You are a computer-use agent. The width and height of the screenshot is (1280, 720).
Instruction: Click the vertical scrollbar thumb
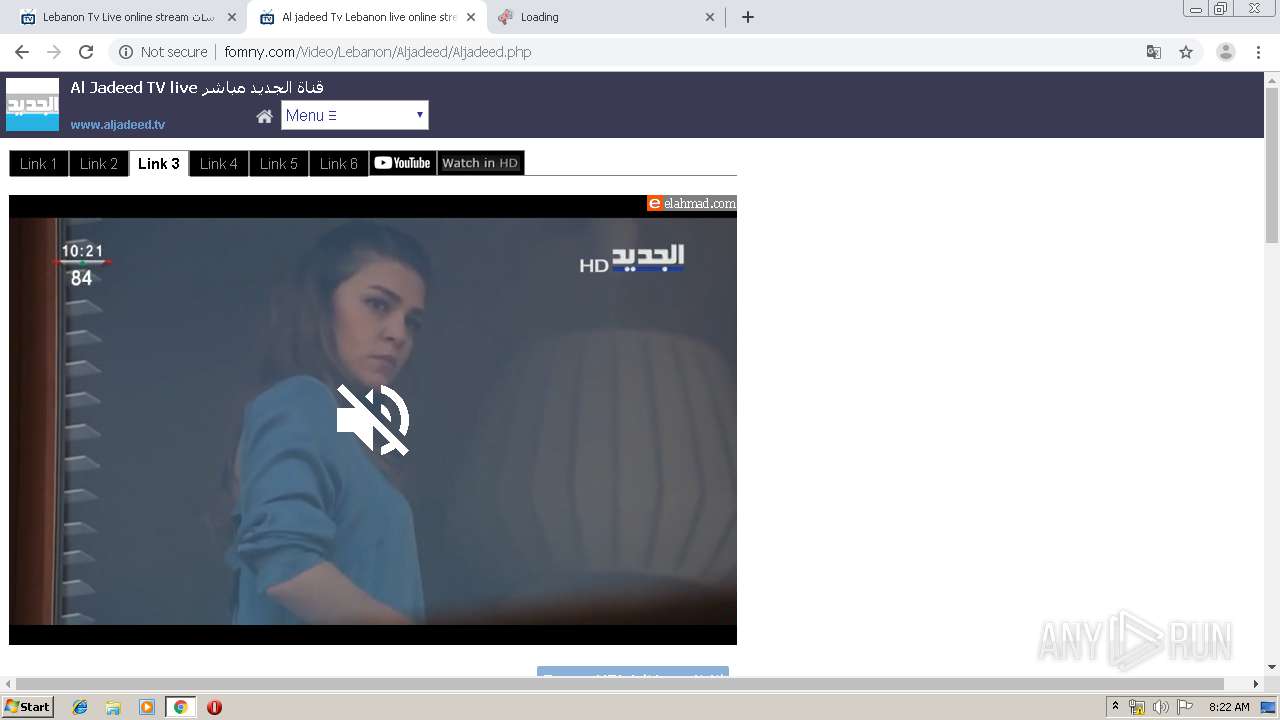click(x=1272, y=164)
